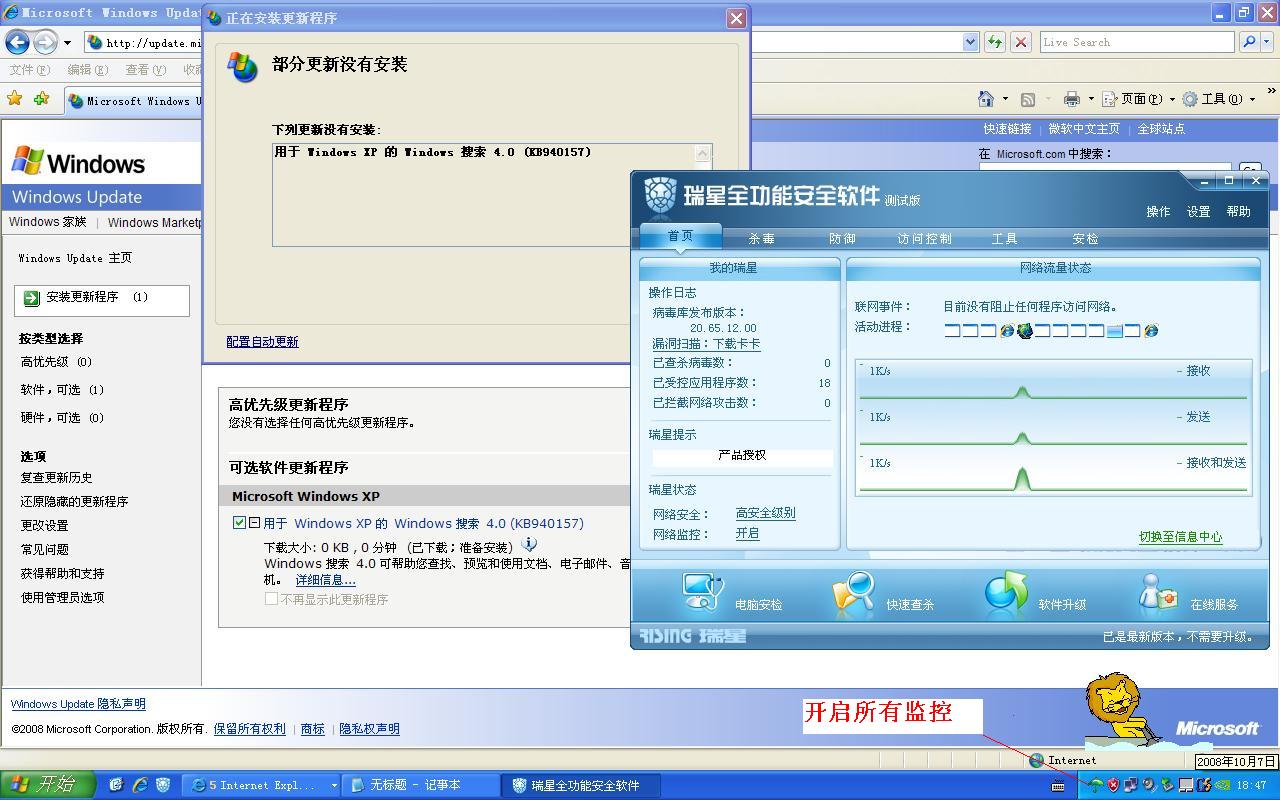
Task: Tick the 不再显示此更新程序 checkbox
Action: point(271,598)
